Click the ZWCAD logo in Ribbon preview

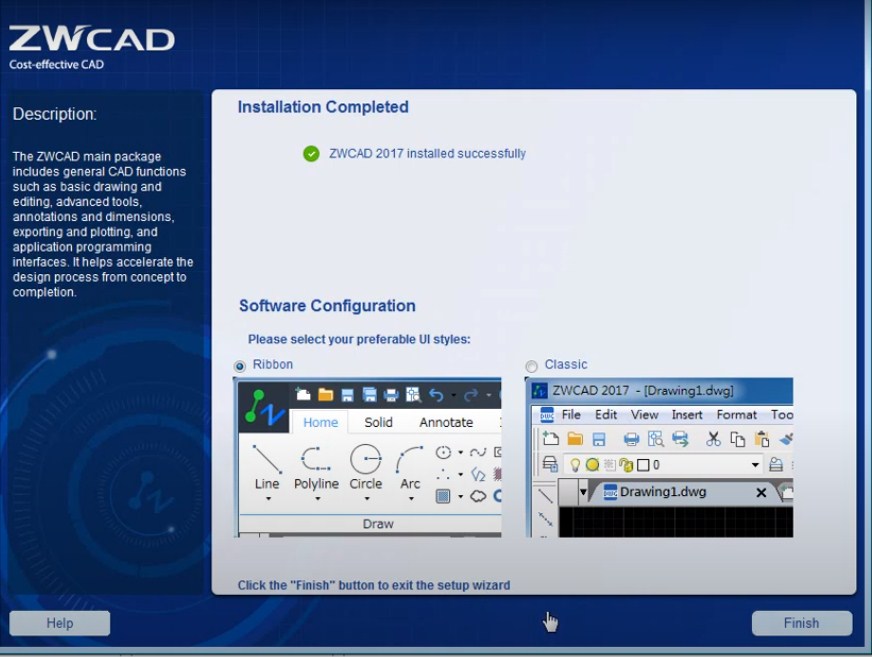[x=264, y=407]
